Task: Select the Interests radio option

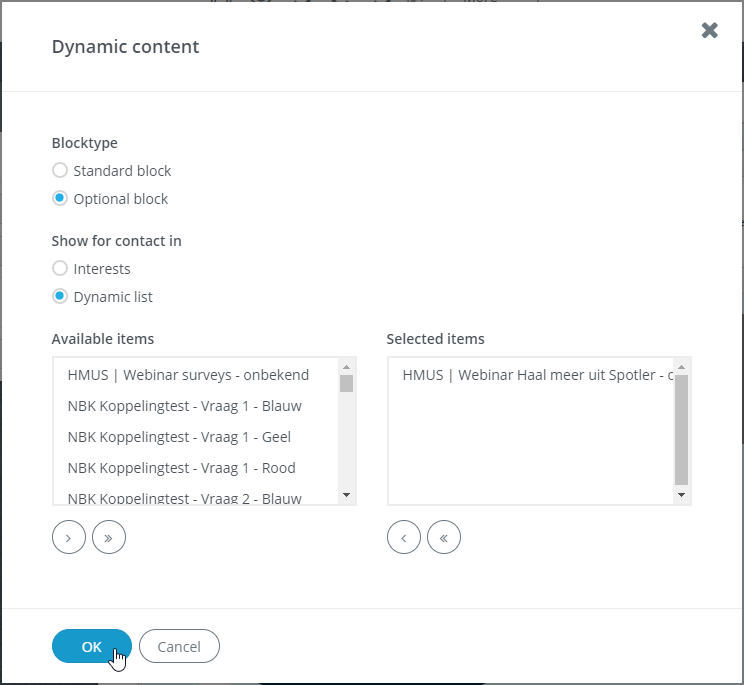Action: click(60, 268)
